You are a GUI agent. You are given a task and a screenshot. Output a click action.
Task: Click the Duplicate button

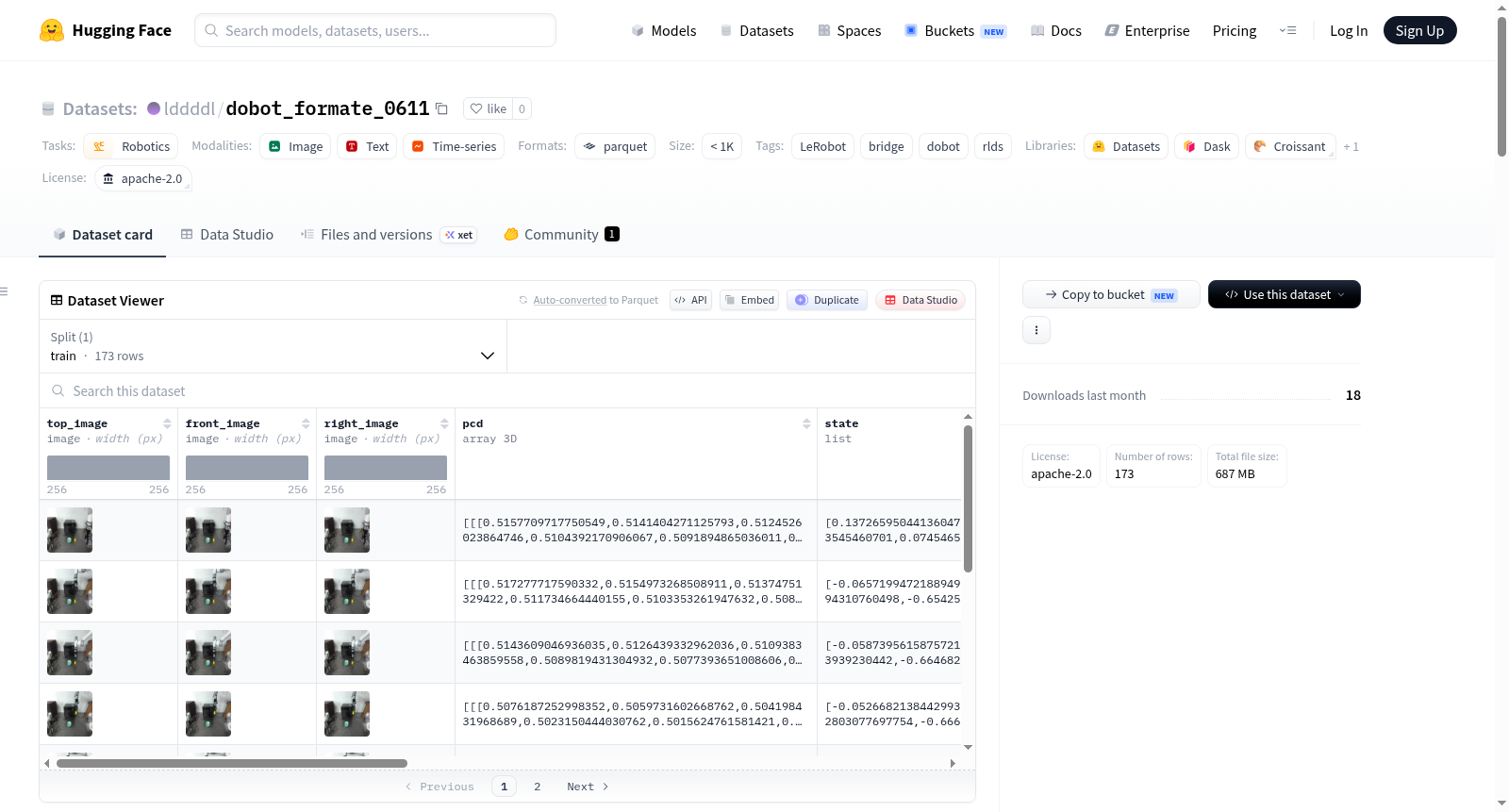click(x=827, y=300)
